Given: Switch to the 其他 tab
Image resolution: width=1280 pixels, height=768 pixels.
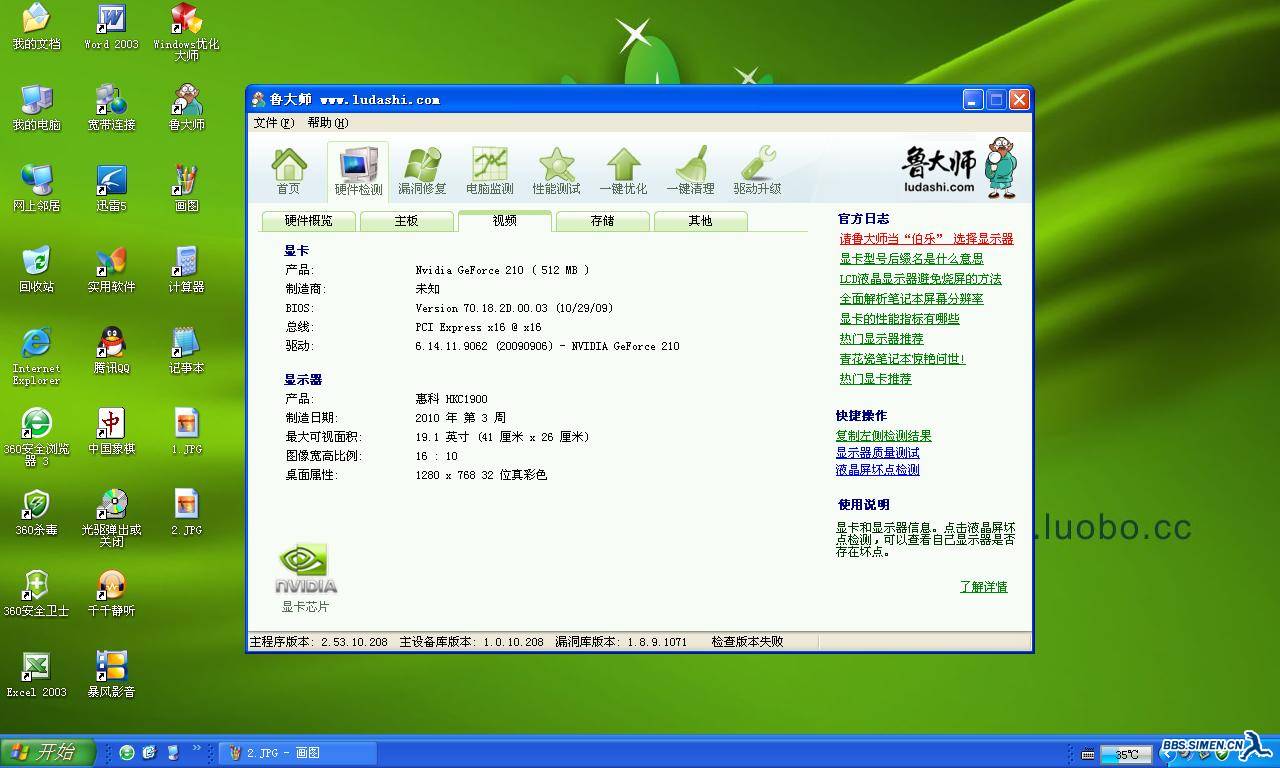Looking at the screenshot, I should [x=700, y=221].
